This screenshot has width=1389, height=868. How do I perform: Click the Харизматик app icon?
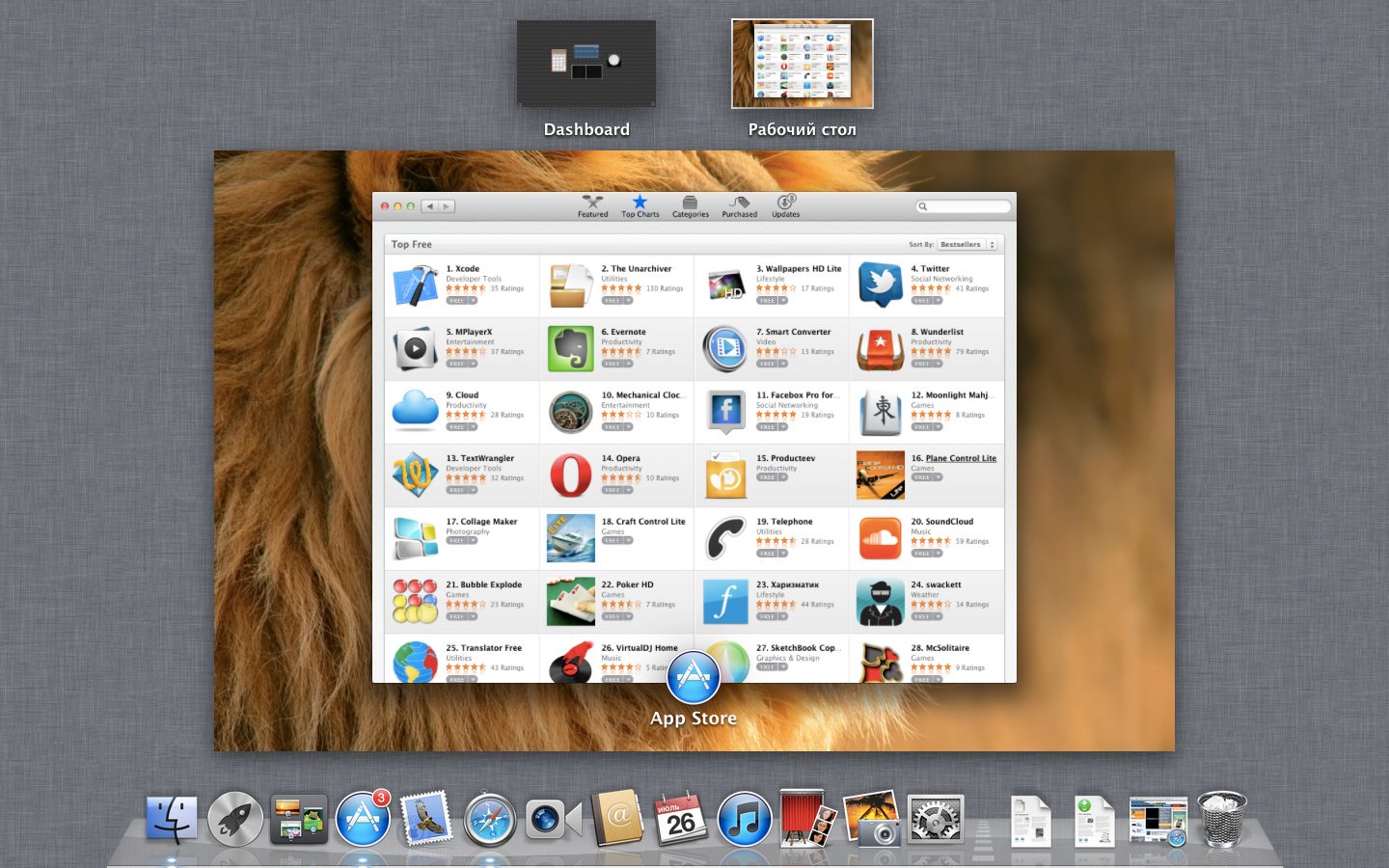pyautogui.click(x=725, y=602)
